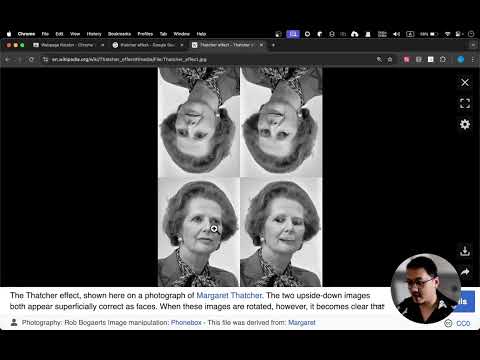Expand the tab search dropdown
Screen dimensions: 480x360
click(x=473, y=45)
